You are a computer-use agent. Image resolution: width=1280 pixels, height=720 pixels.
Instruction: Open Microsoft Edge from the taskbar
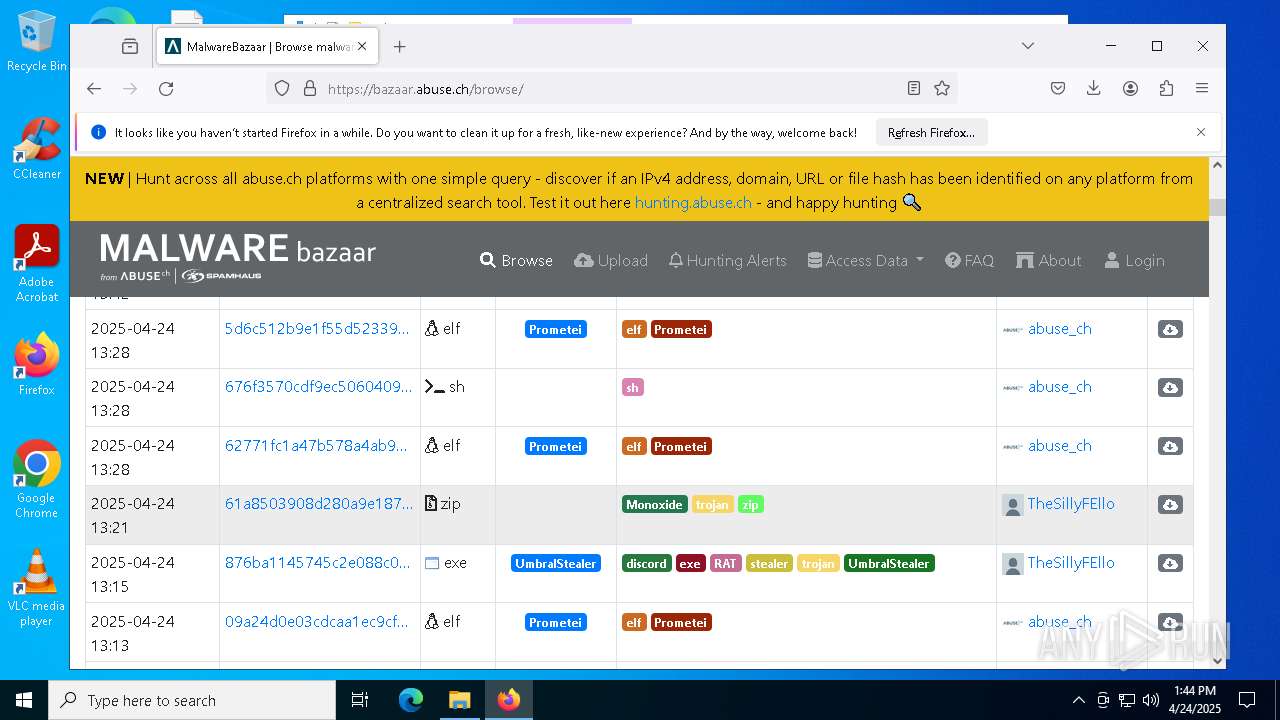click(411, 700)
